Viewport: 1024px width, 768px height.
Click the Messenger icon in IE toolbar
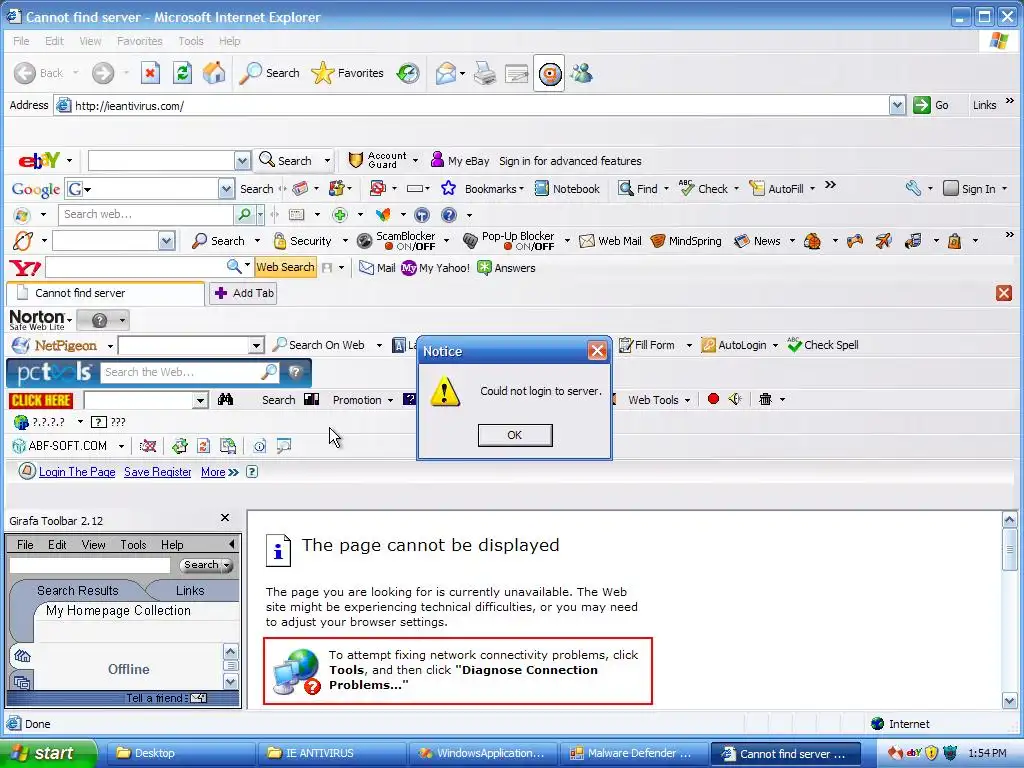tap(581, 73)
